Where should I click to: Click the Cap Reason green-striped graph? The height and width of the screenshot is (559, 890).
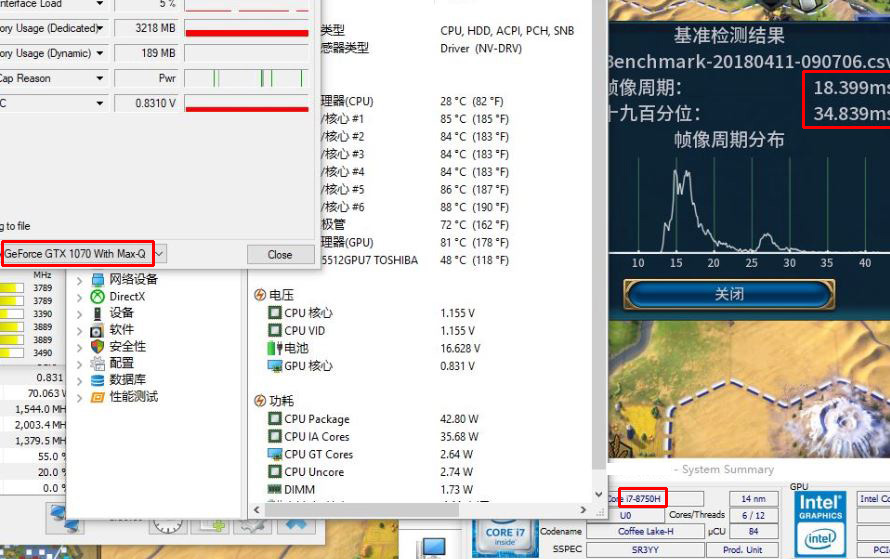(247, 78)
